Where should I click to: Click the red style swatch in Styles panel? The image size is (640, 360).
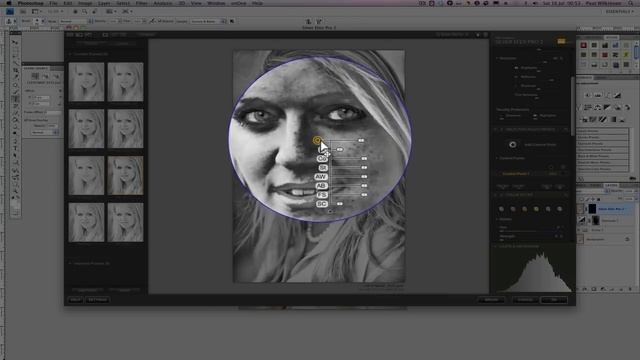[x=583, y=45]
